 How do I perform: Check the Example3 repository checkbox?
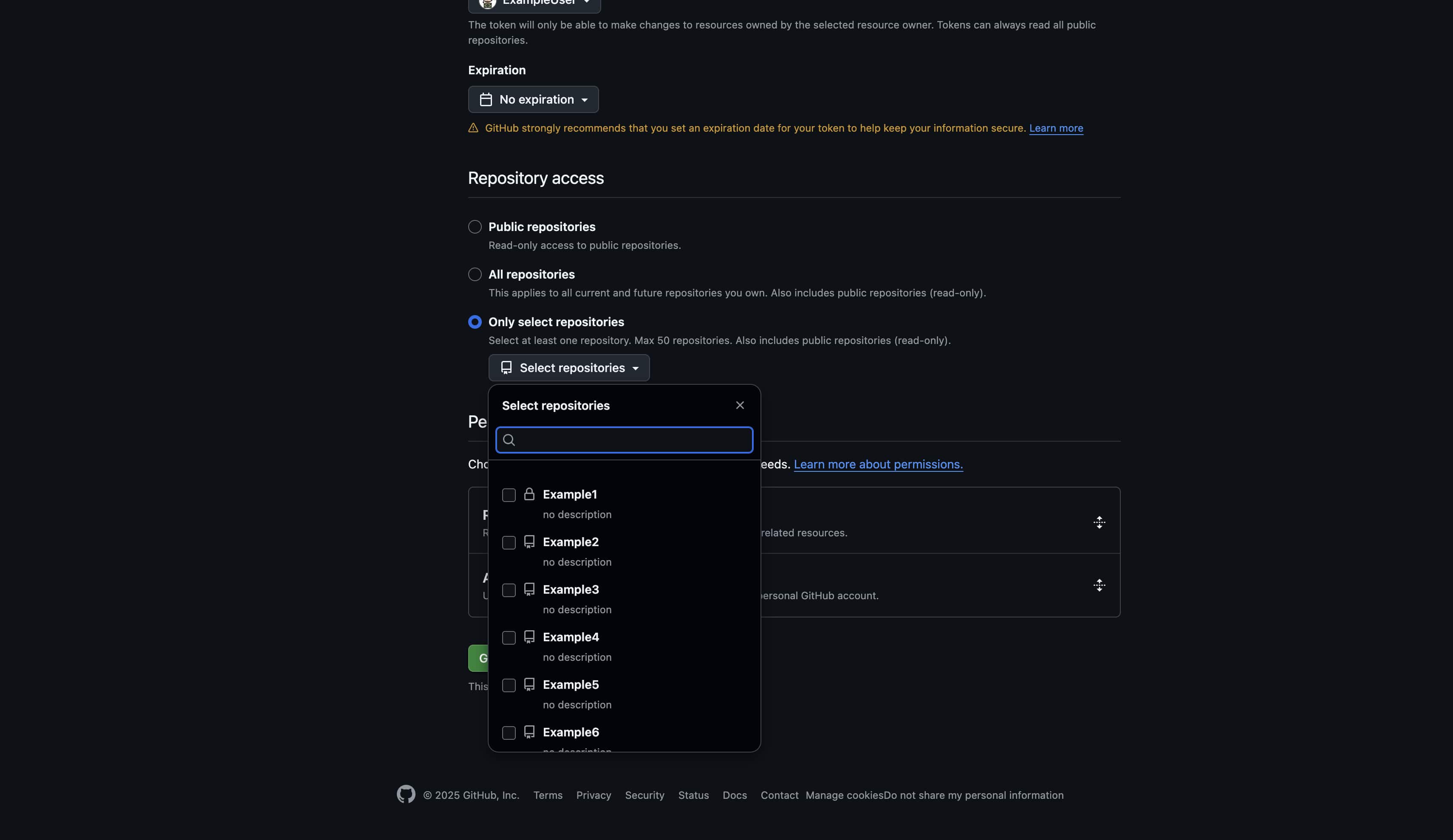pyautogui.click(x=509, y=590)
